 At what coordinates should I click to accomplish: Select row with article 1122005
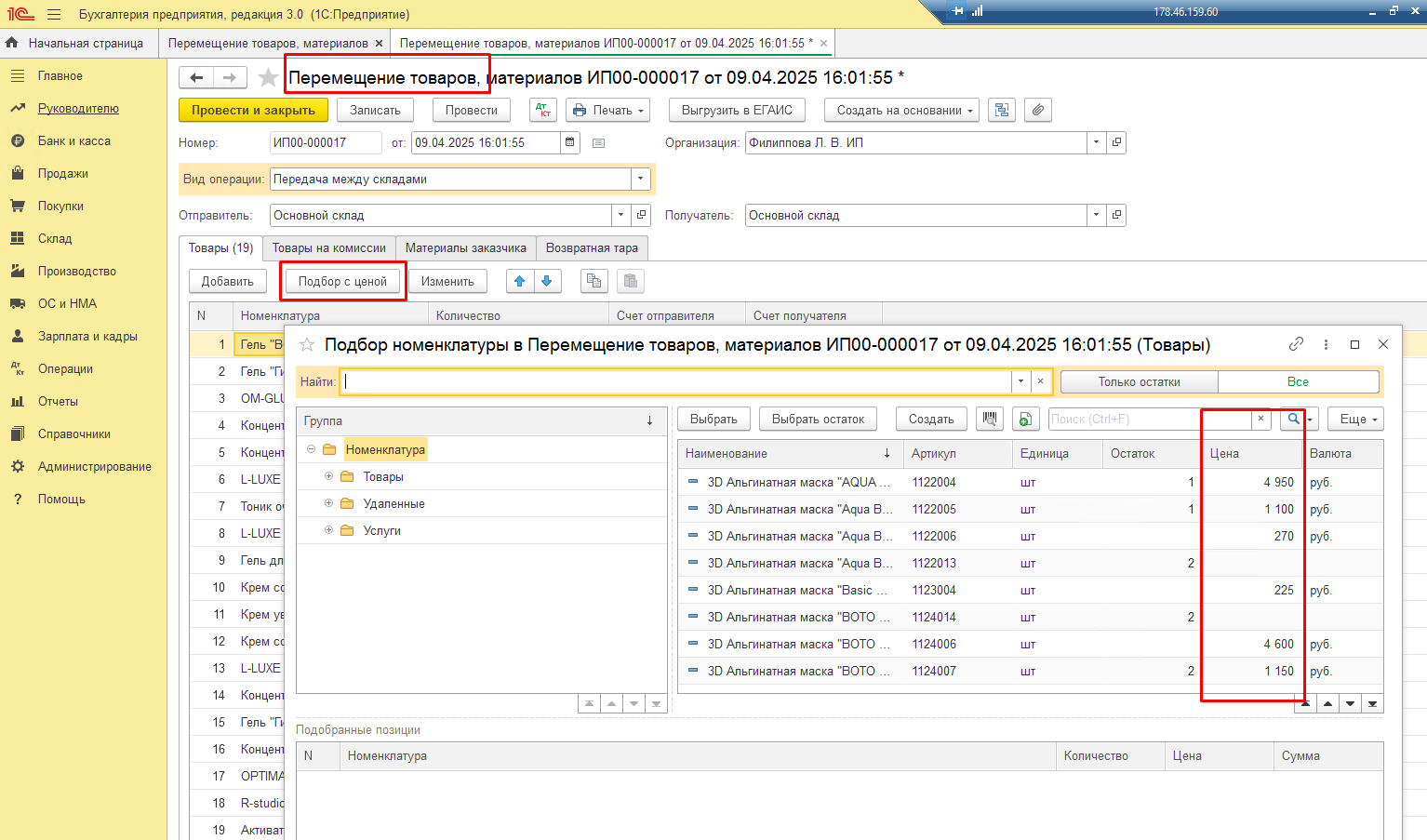click(1030, 509)
